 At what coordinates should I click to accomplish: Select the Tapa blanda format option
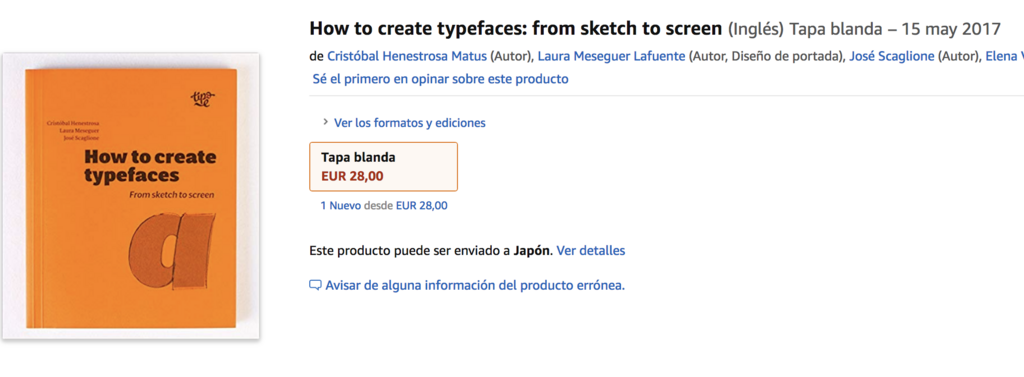383,167
